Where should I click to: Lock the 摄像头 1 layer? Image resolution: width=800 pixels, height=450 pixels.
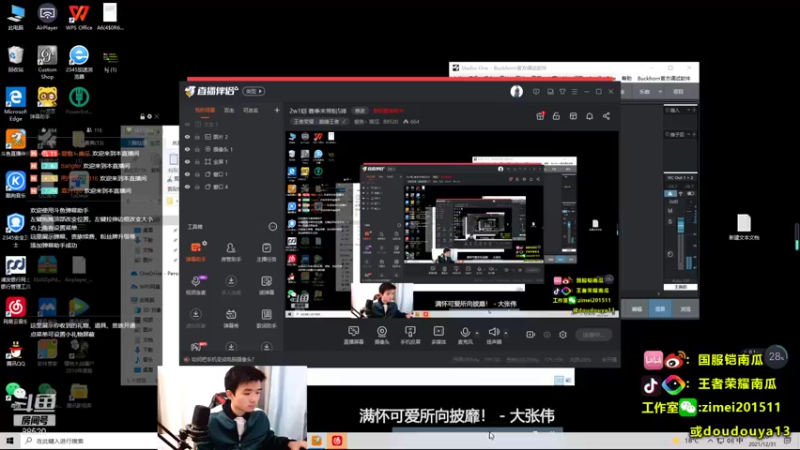(197, 149)
